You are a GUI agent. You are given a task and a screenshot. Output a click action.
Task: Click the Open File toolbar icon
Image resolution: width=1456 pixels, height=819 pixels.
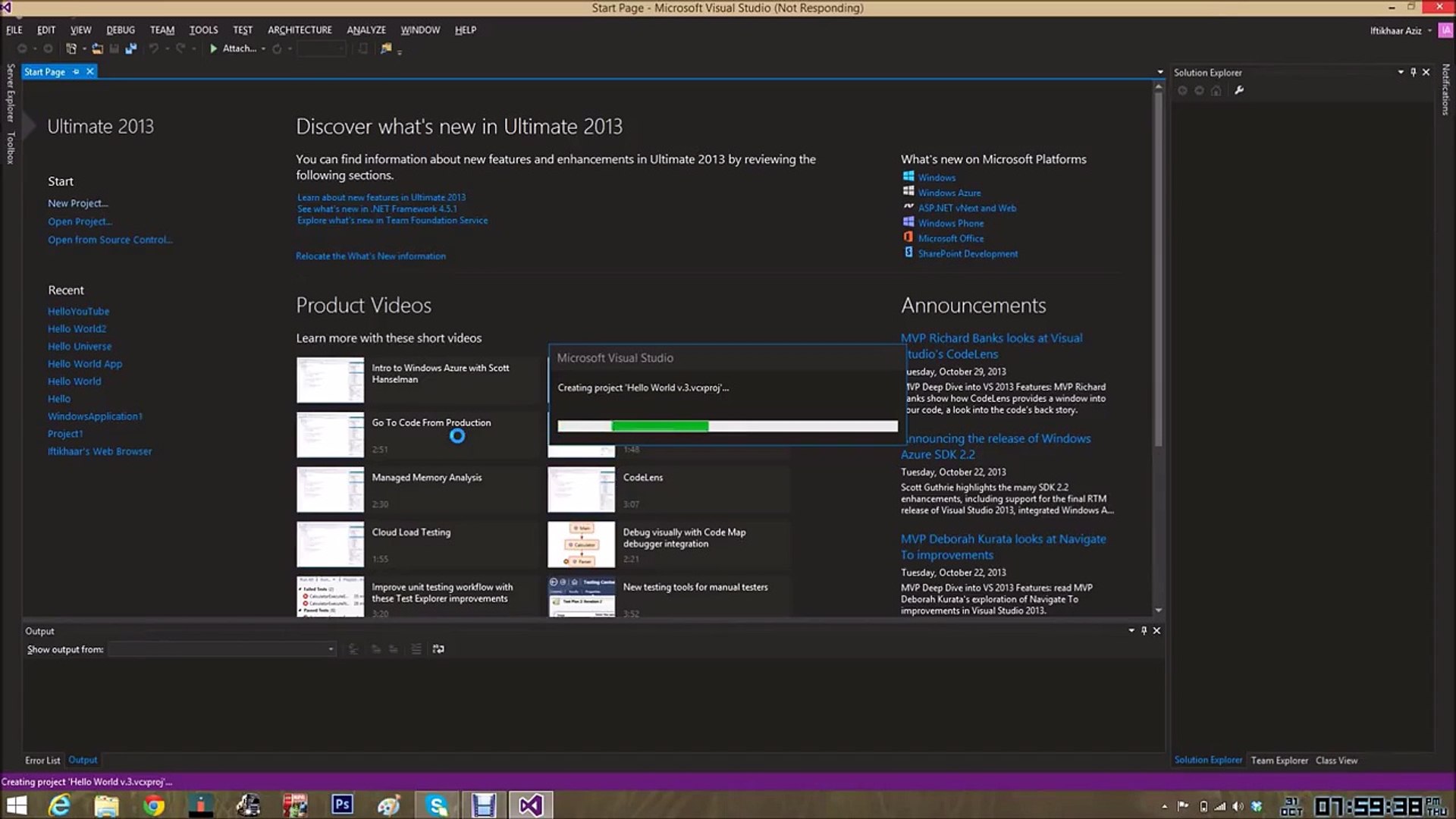tap(97, 49)
